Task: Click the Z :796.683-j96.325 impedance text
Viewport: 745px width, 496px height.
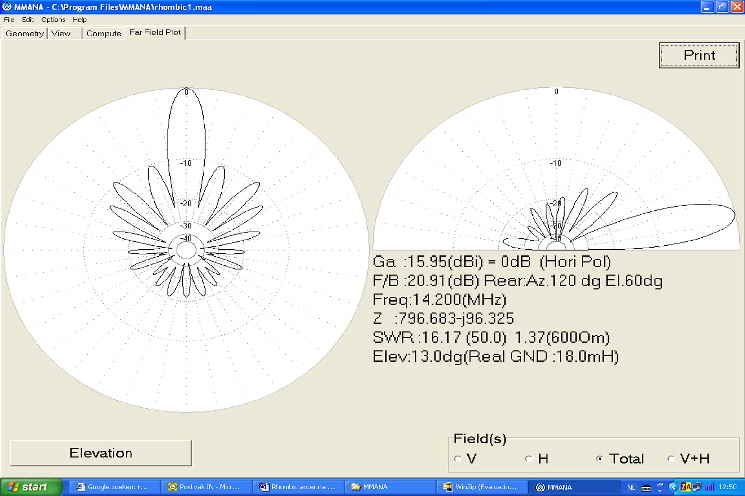Action: (443, 319)
